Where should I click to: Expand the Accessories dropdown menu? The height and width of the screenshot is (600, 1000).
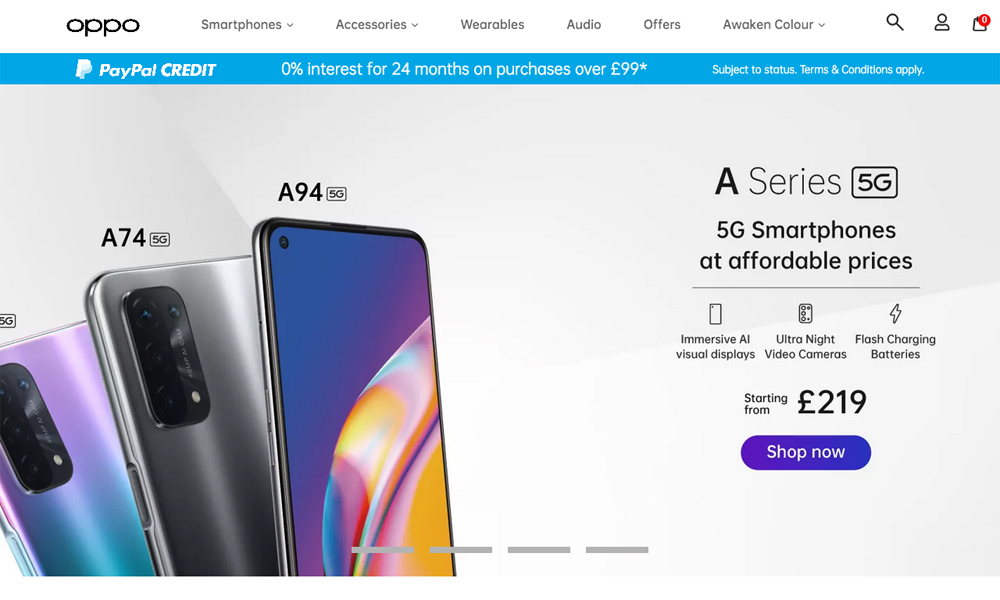click(x=377, y=25)
